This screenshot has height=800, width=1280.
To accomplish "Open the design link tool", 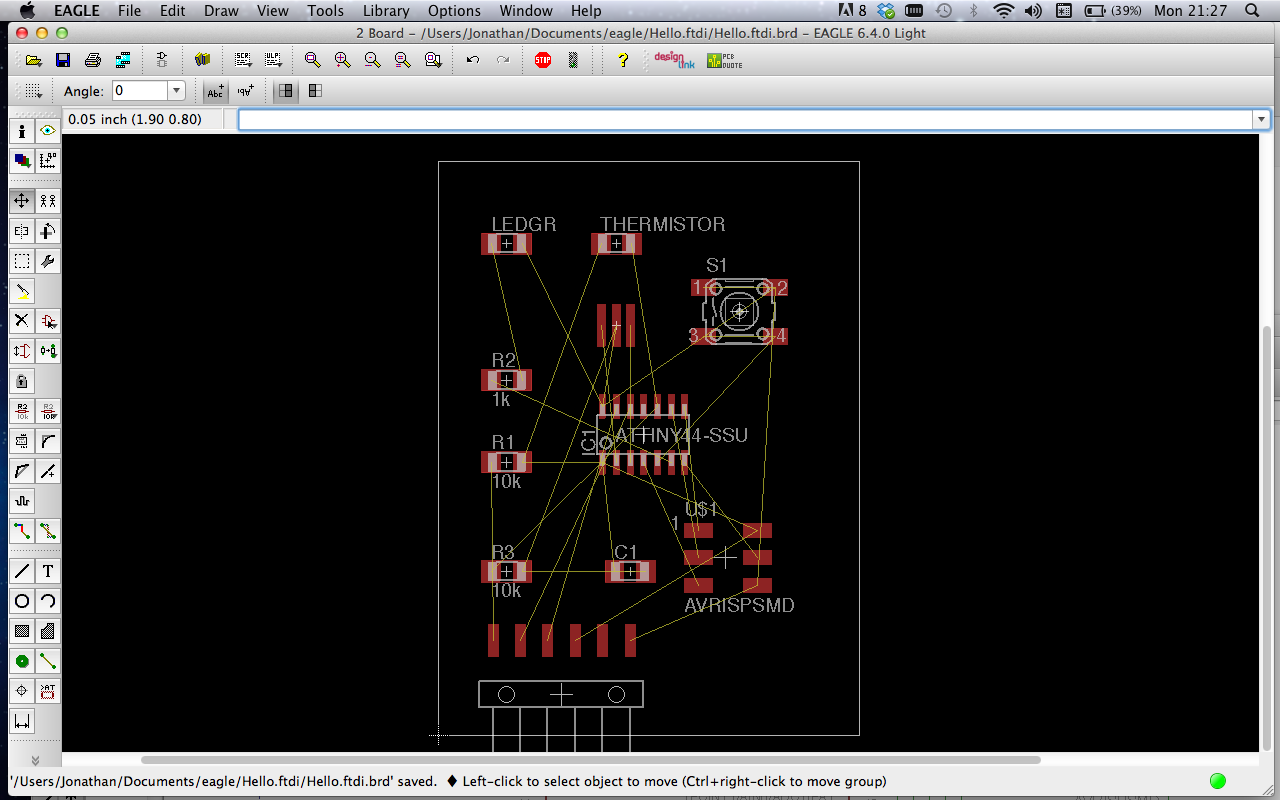I will (x=674, y=60).
